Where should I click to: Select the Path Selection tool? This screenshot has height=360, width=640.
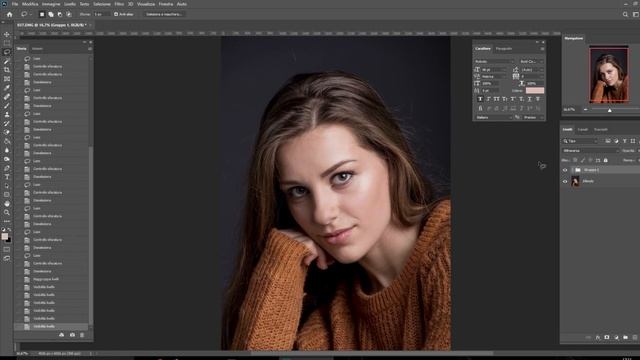coord(7,186)
